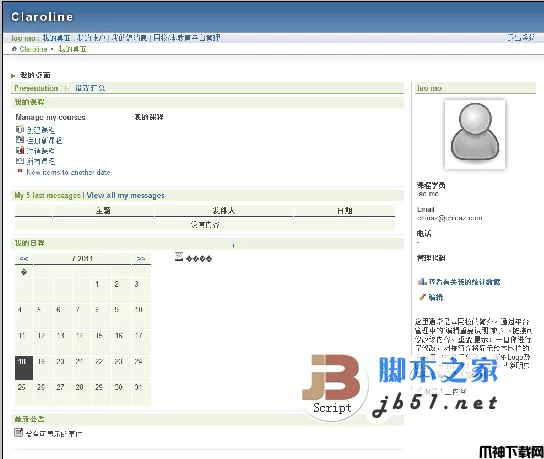
Task: Open My 5 last messages
Action: (47, 195)
